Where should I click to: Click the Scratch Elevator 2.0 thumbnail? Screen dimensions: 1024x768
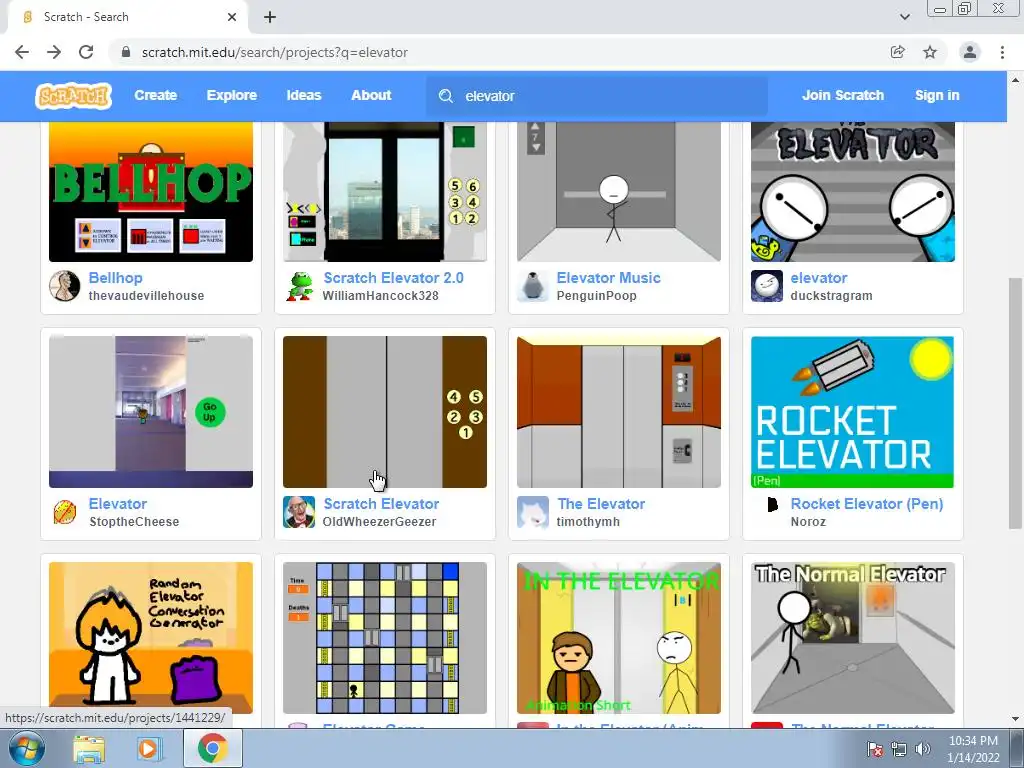[385, 192]
